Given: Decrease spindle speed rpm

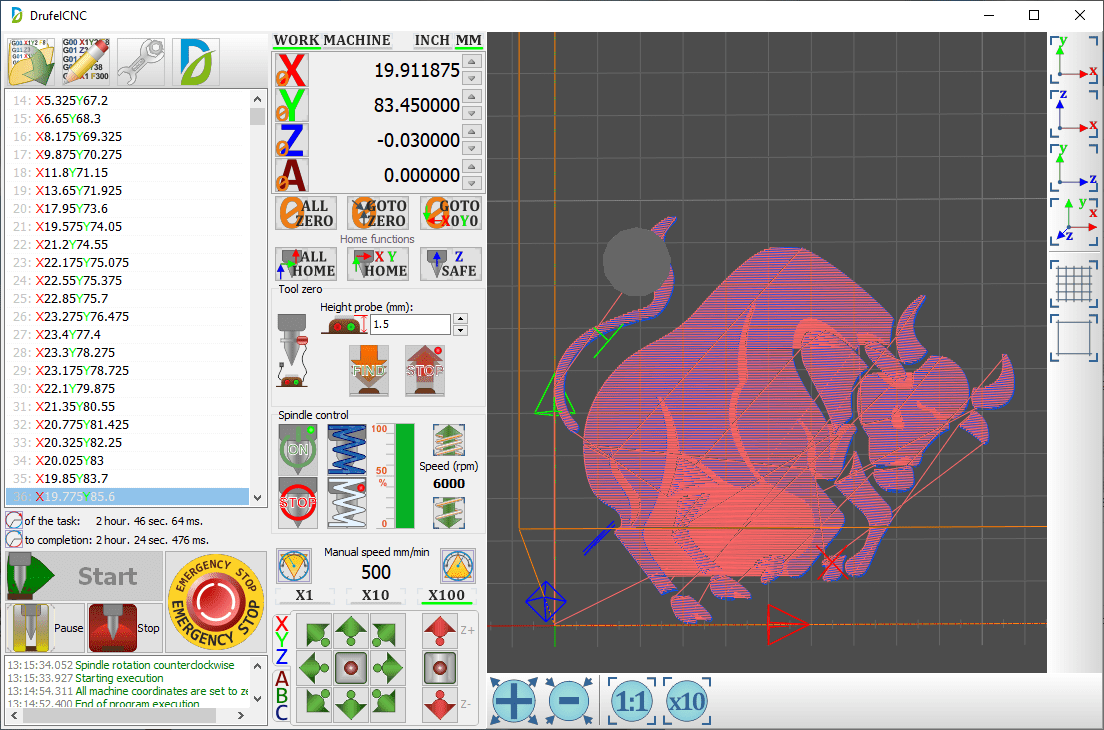Looking at the screenshot, I should point(448,512).
